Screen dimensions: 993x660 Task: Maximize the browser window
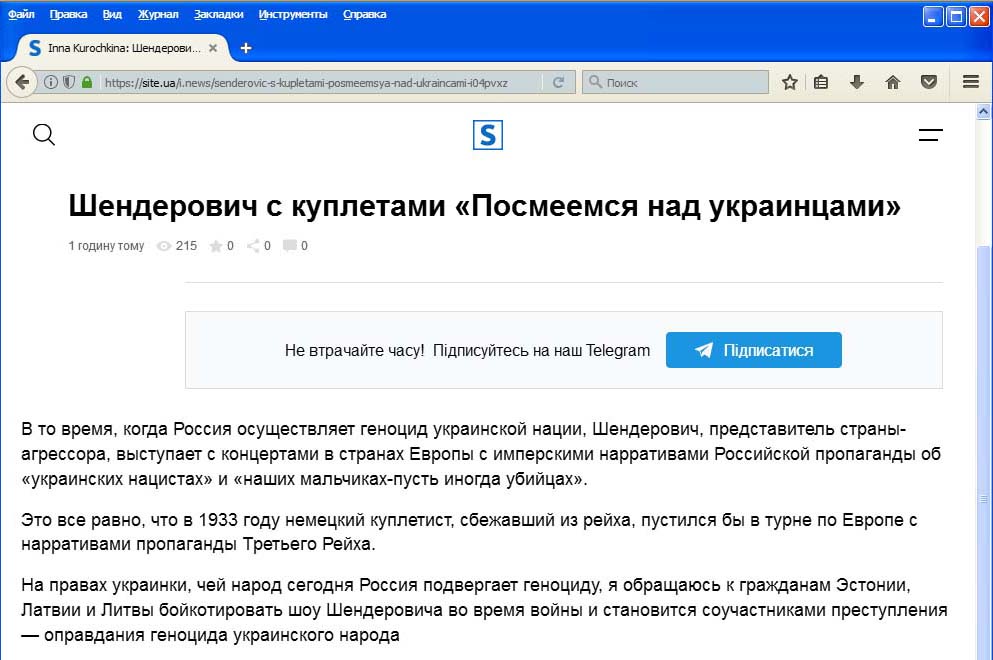click(x=956, y=16)
